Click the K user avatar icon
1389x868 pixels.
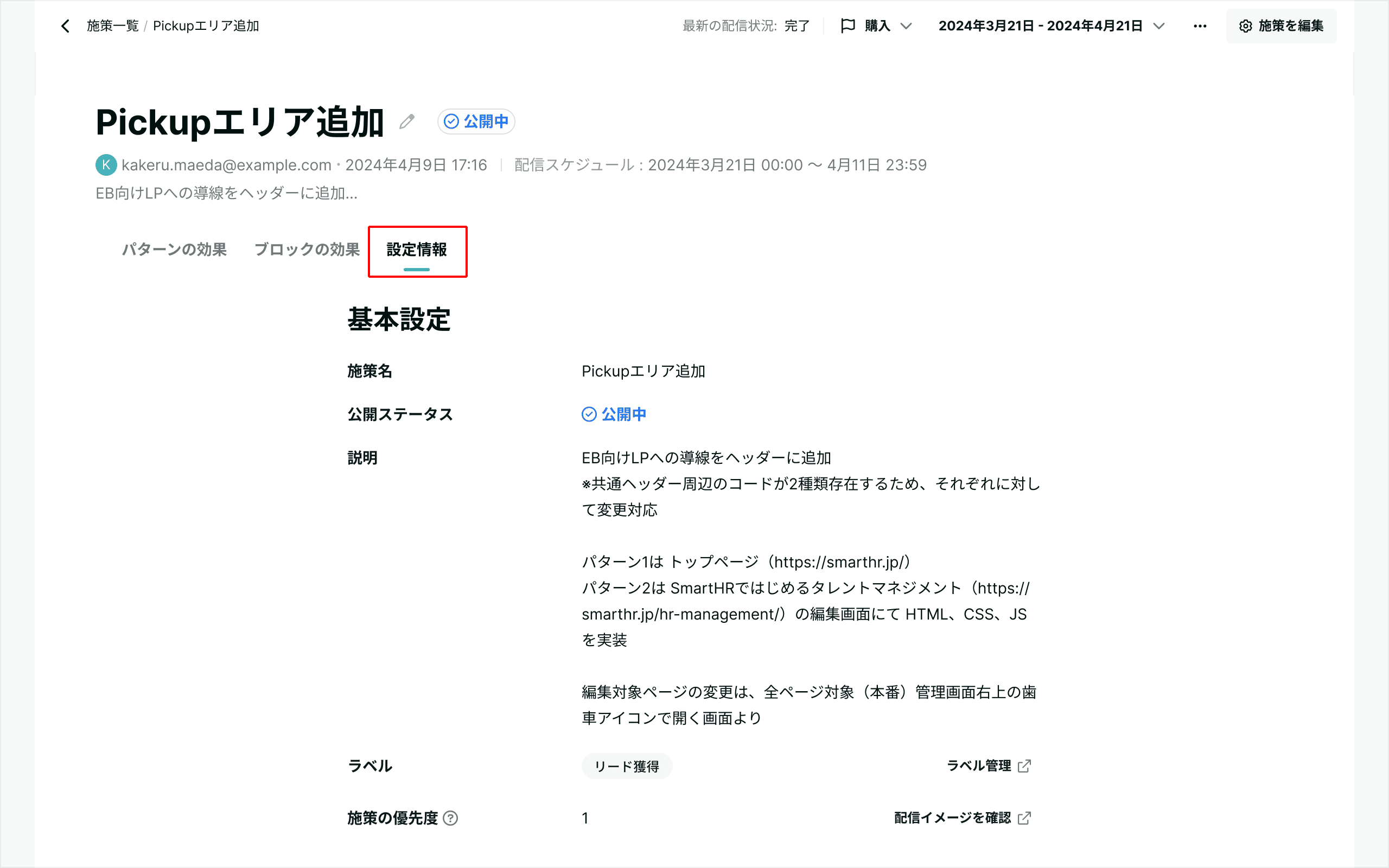[x=106, y=165]
